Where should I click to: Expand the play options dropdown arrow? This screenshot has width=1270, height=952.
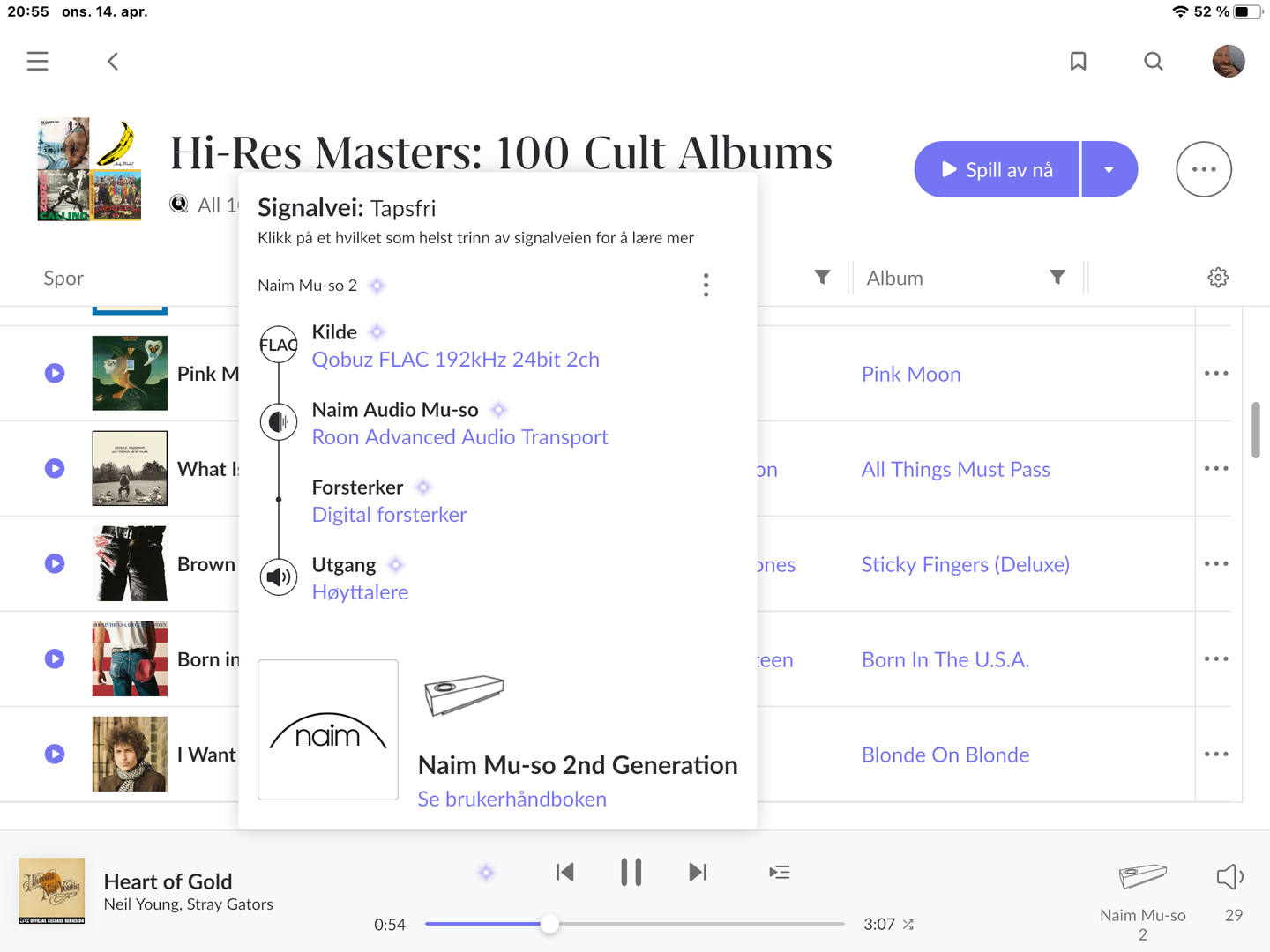[x=1109, y=169]
